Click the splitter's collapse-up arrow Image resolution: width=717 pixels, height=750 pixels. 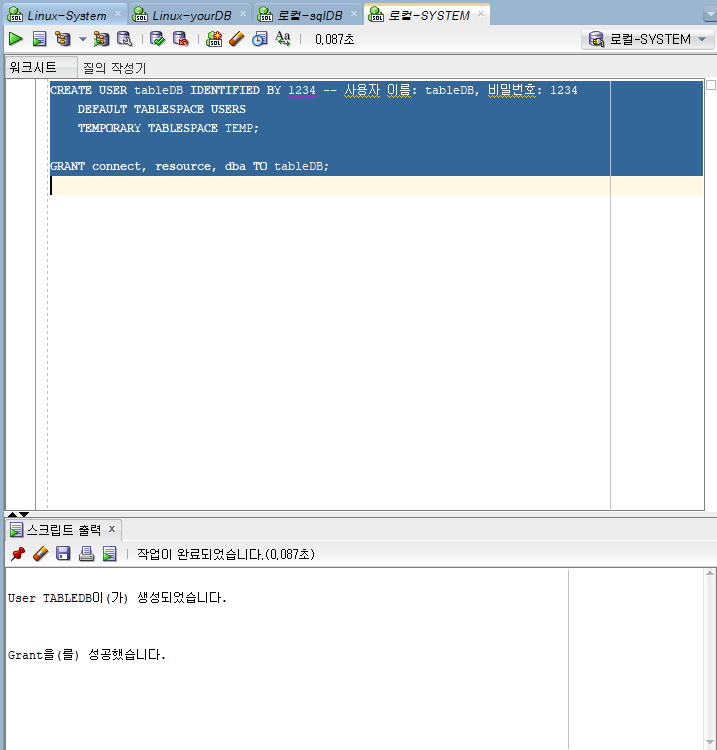pos(12,514)
